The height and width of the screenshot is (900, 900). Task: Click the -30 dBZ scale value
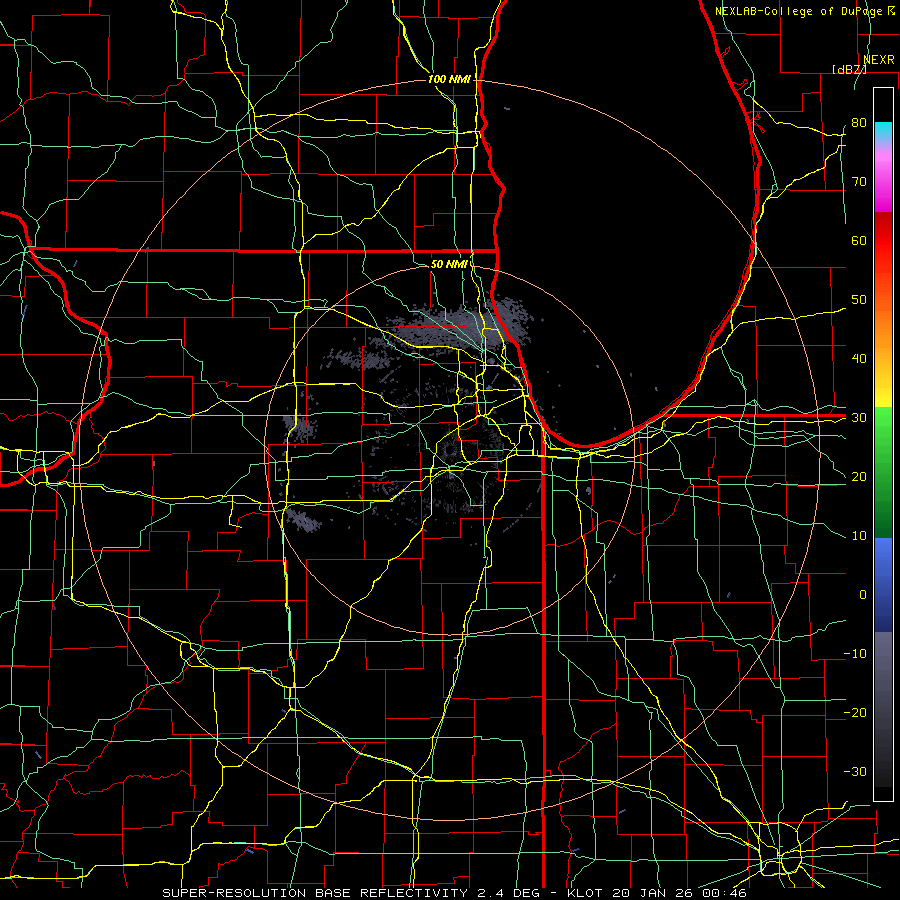pyautogui.click(x=855, y=771)
